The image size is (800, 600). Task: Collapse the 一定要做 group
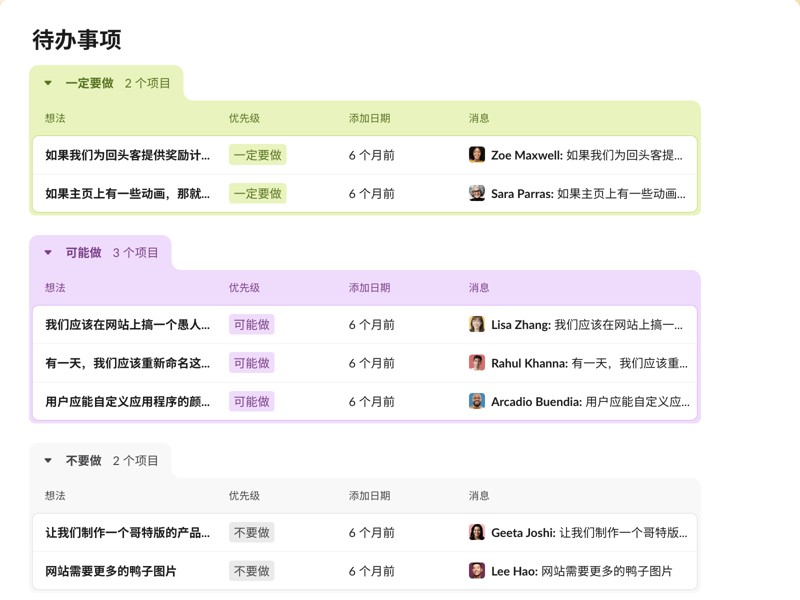[47, 83]
